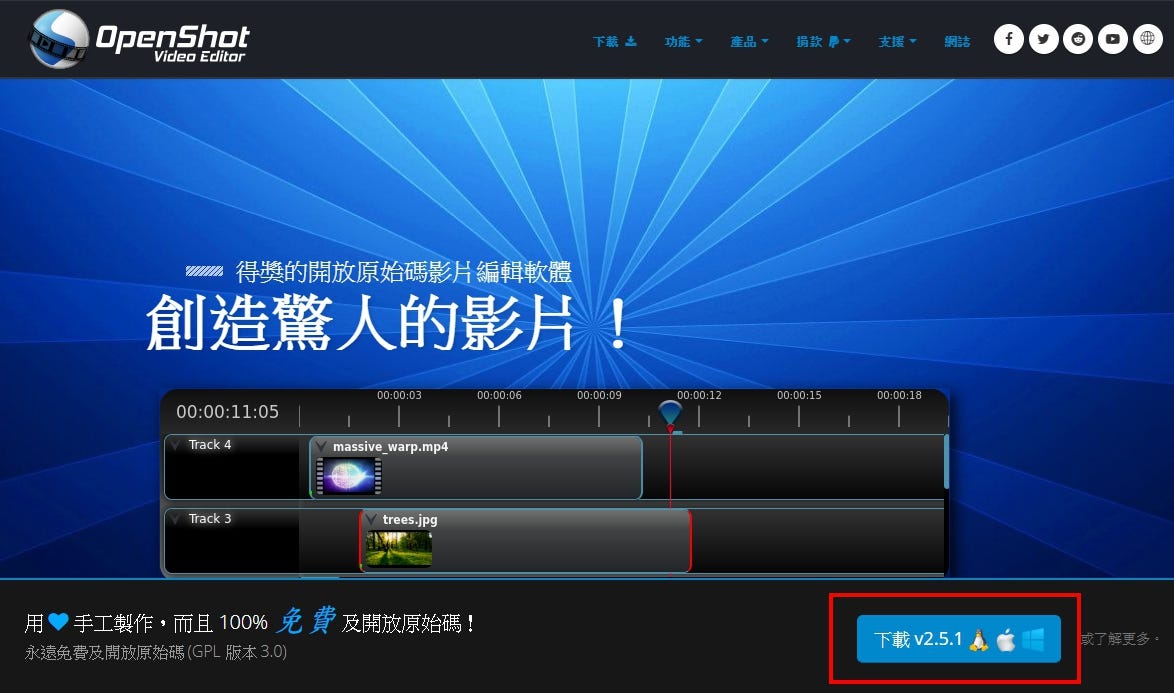Click the 下載 v2.5.1 download button
Viewport: 1174px width, 693px height.
pyautogui.click(x=958, y=639)
